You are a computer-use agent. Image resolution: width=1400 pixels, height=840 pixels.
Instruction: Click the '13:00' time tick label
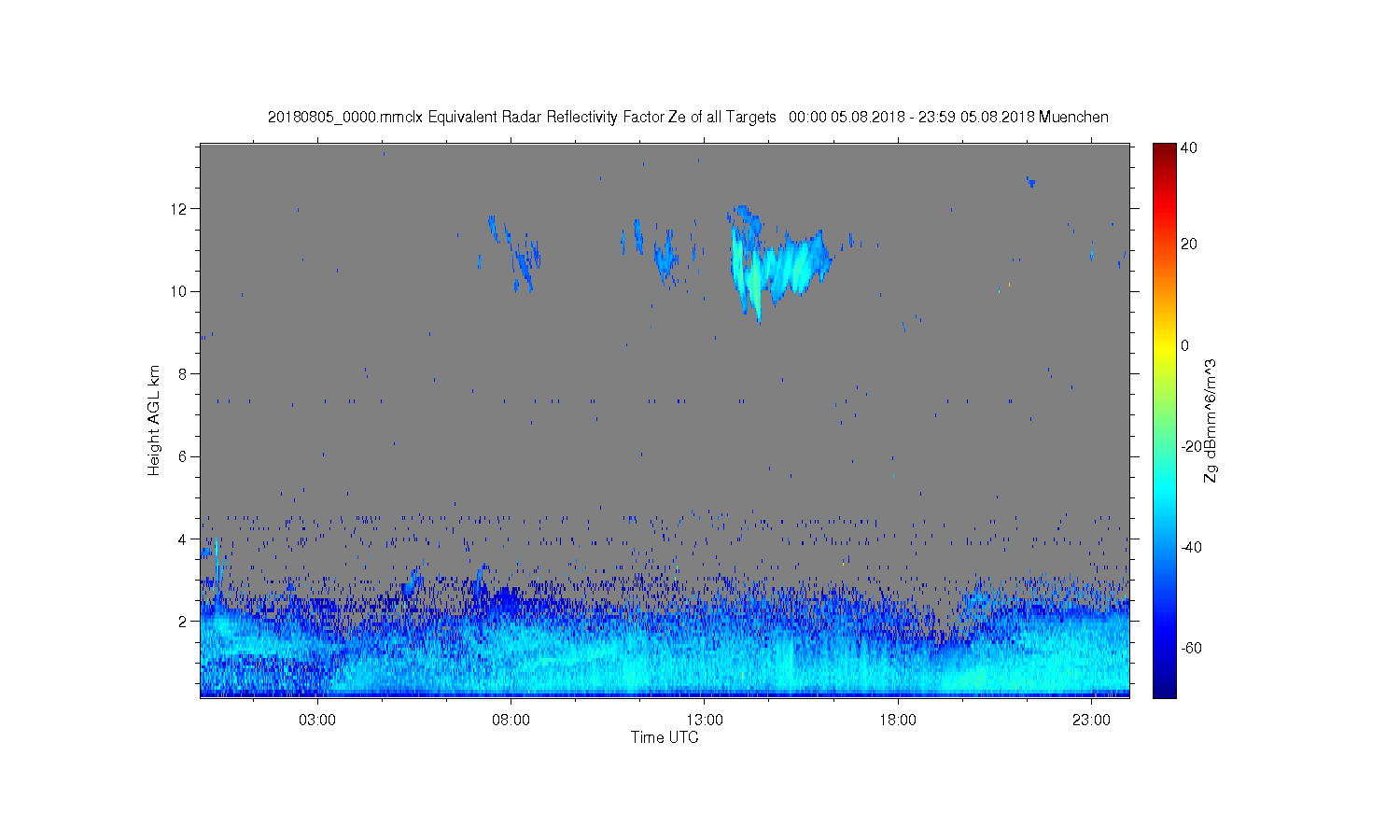point(705,721)
